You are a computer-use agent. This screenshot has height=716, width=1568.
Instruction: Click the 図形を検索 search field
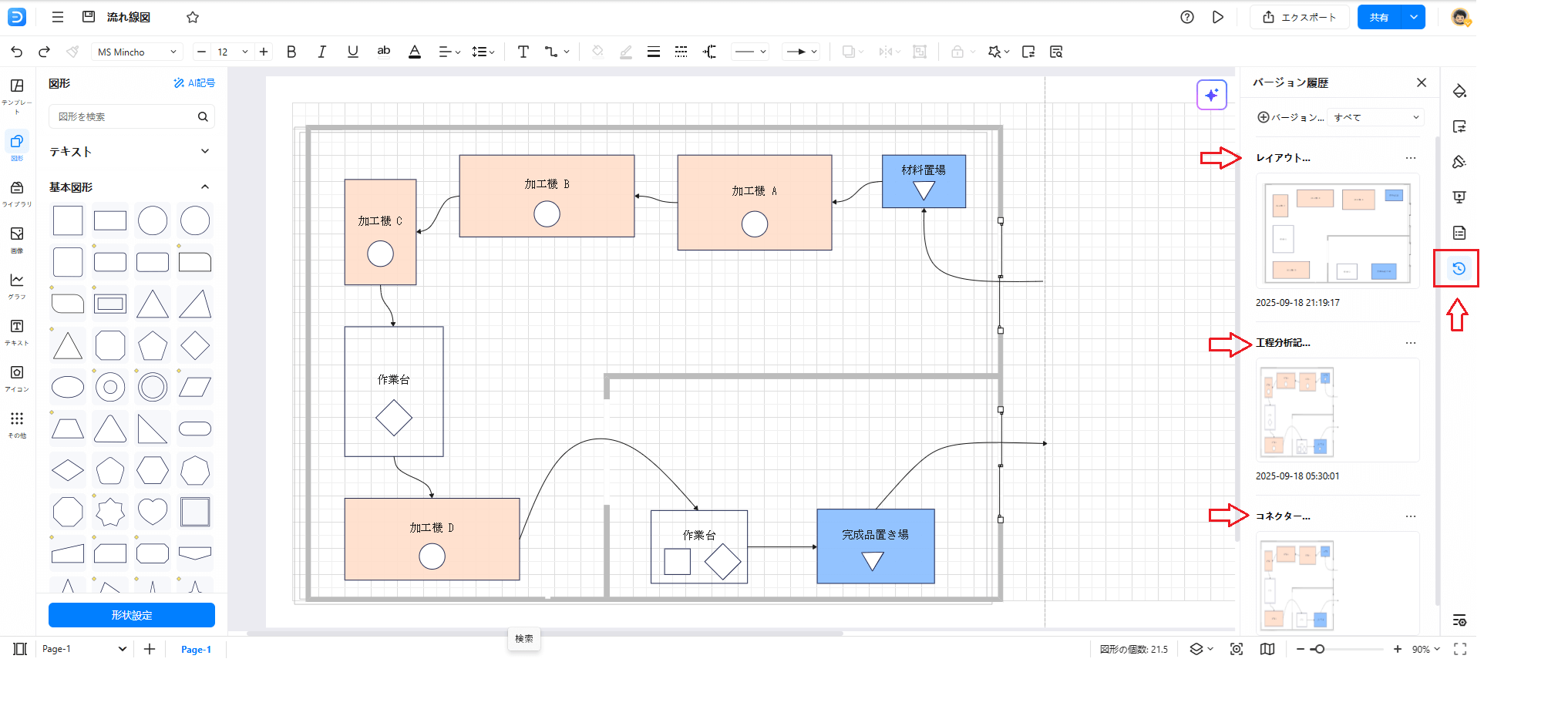click(123, 116)
